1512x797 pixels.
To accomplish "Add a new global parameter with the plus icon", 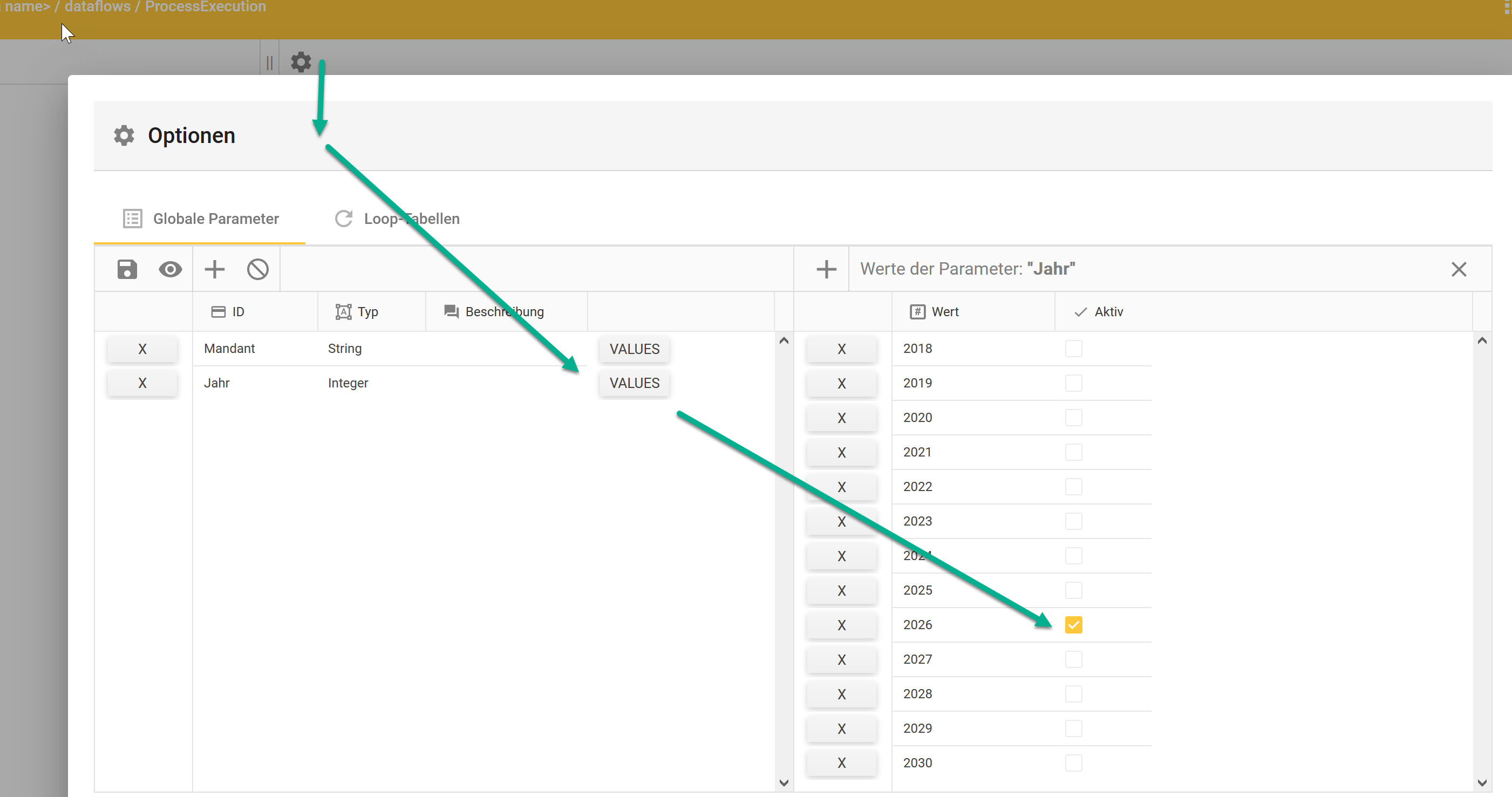I will coord(214,269).
